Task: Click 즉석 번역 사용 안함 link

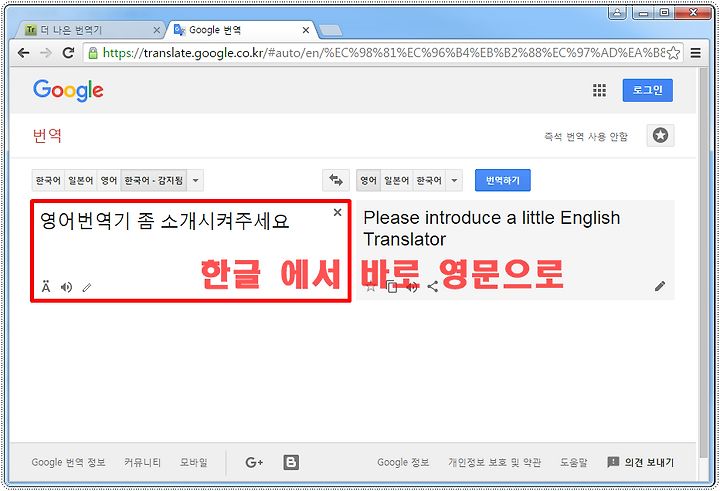Action: point(586,136)
